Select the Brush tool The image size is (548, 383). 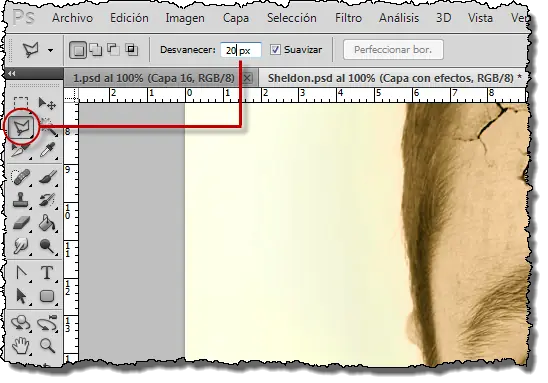point(48,177)
